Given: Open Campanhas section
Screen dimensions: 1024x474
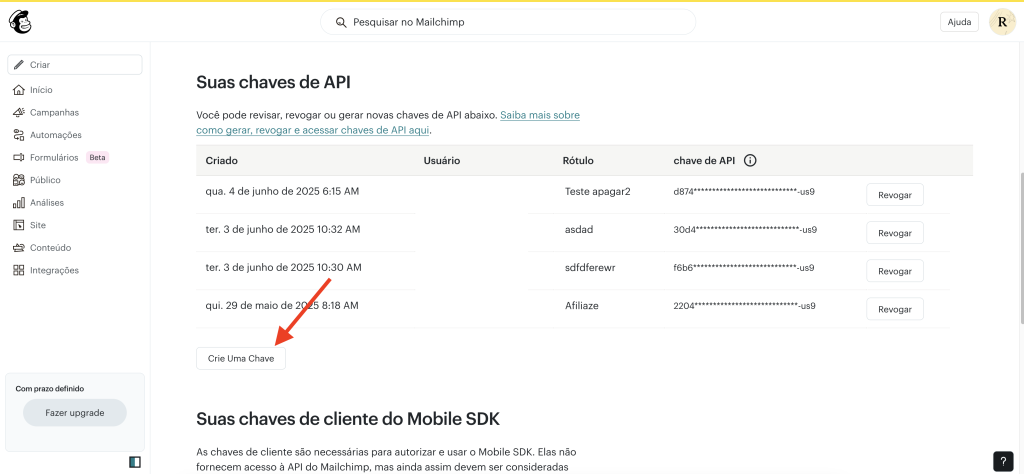Looking at the screenshot, I should point(54,112).
